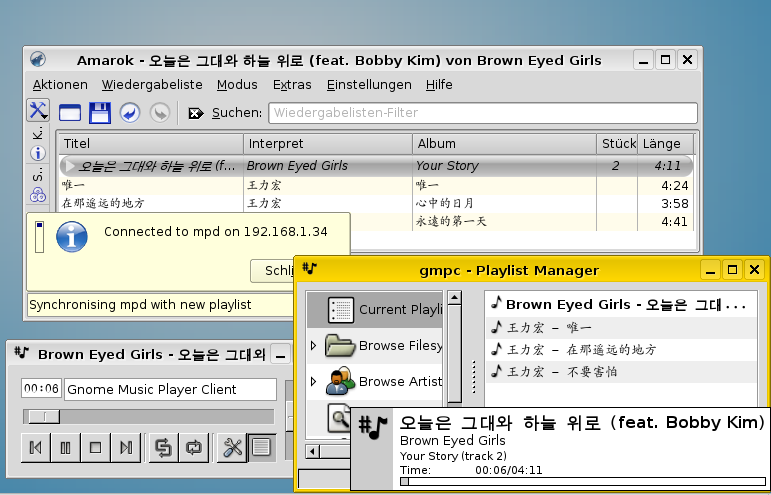Click Playlist Manager window music note icon
The image size is (771, 495).
(x=310, y=268)
